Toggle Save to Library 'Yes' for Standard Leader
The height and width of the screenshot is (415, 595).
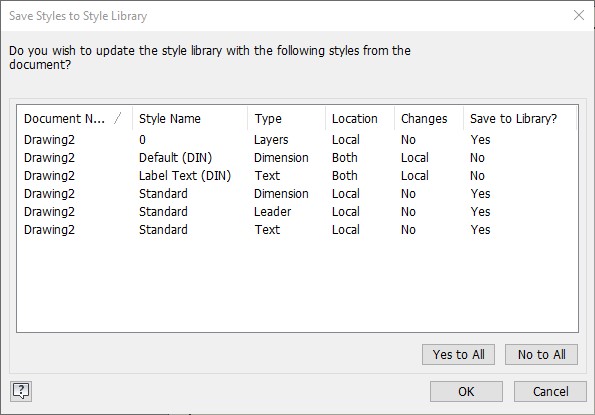[480, 212]
